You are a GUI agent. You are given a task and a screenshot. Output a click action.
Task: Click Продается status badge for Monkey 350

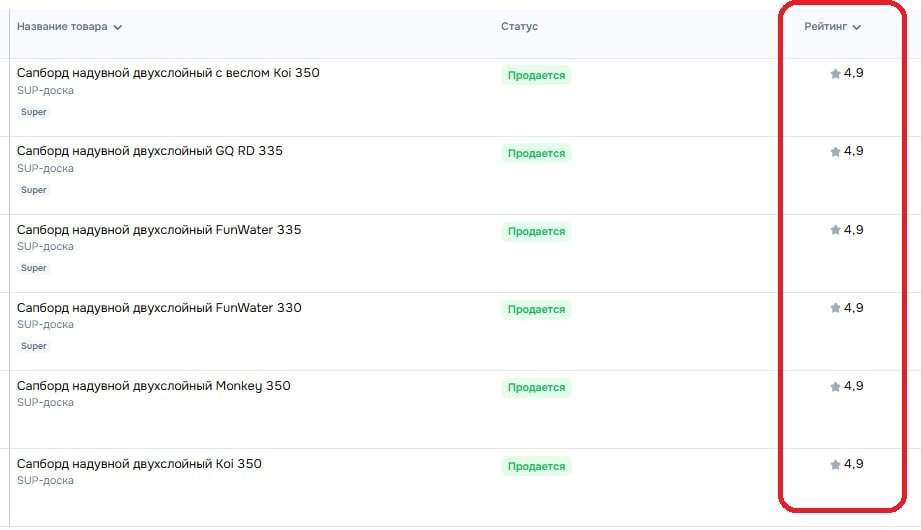pos(536,387)
